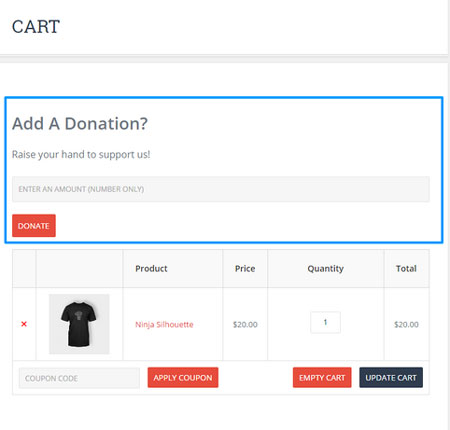Open the Ninja Silhouette product link
The height and width of the screenshot is (430, 450).
[x=164, y=324]
